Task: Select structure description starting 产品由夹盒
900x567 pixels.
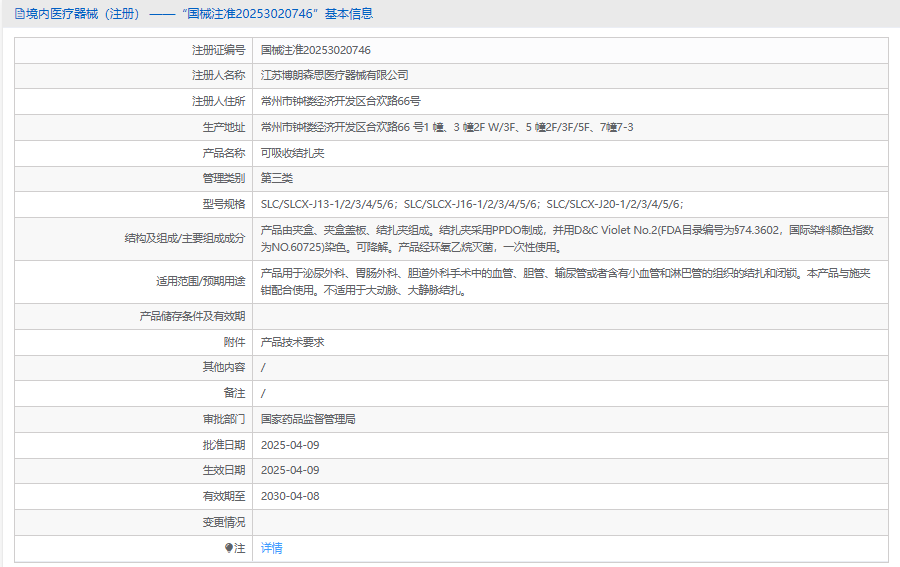Action: [567, 239]
